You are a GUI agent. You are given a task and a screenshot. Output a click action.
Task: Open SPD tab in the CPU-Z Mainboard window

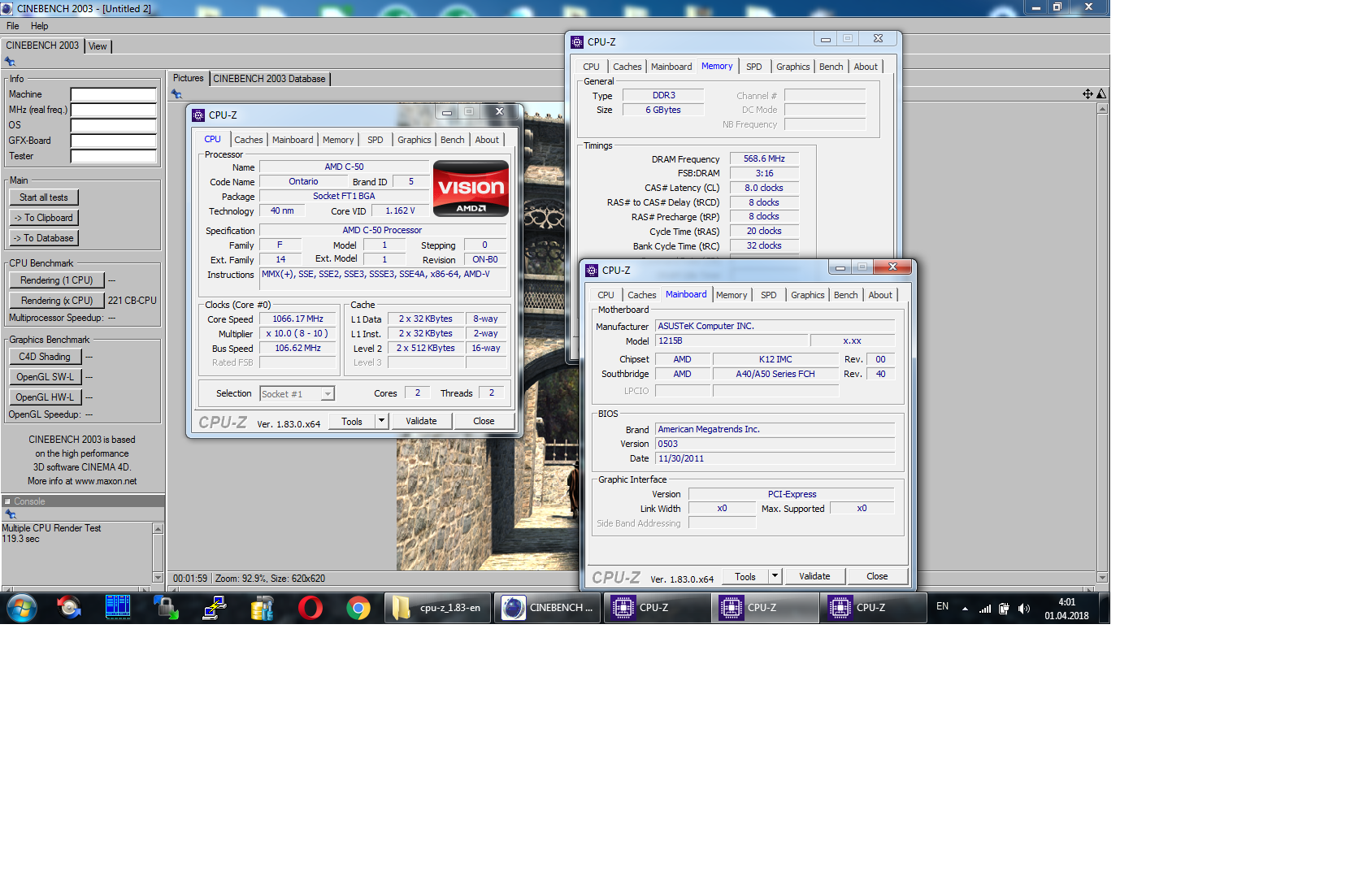768,295
